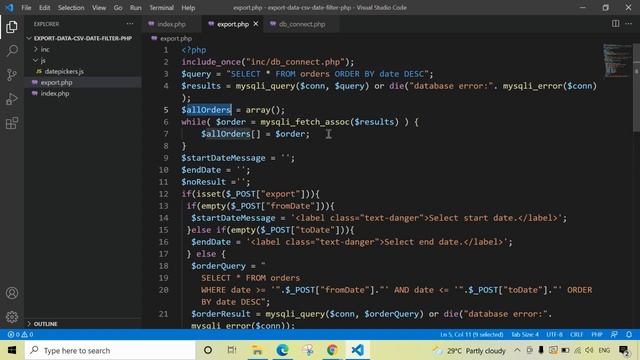The image size is (640, 360).
Task: Change the Tab Size: 4 indentation setting
Action: click(x=525, y=335)
